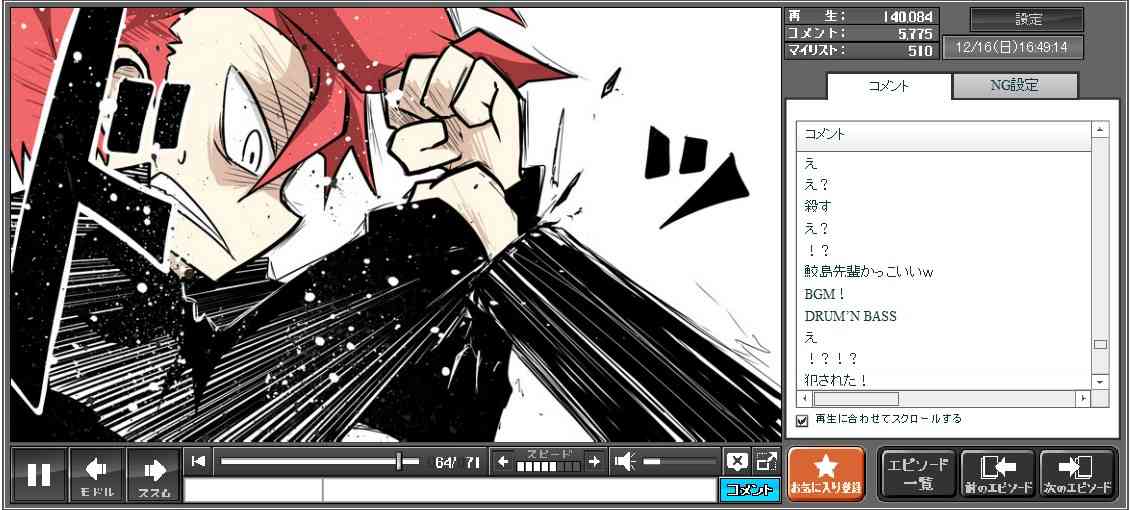Hide on-screen comments with the X bubble icon
This screenshot has height=510, width=1131.
[737, 461]
